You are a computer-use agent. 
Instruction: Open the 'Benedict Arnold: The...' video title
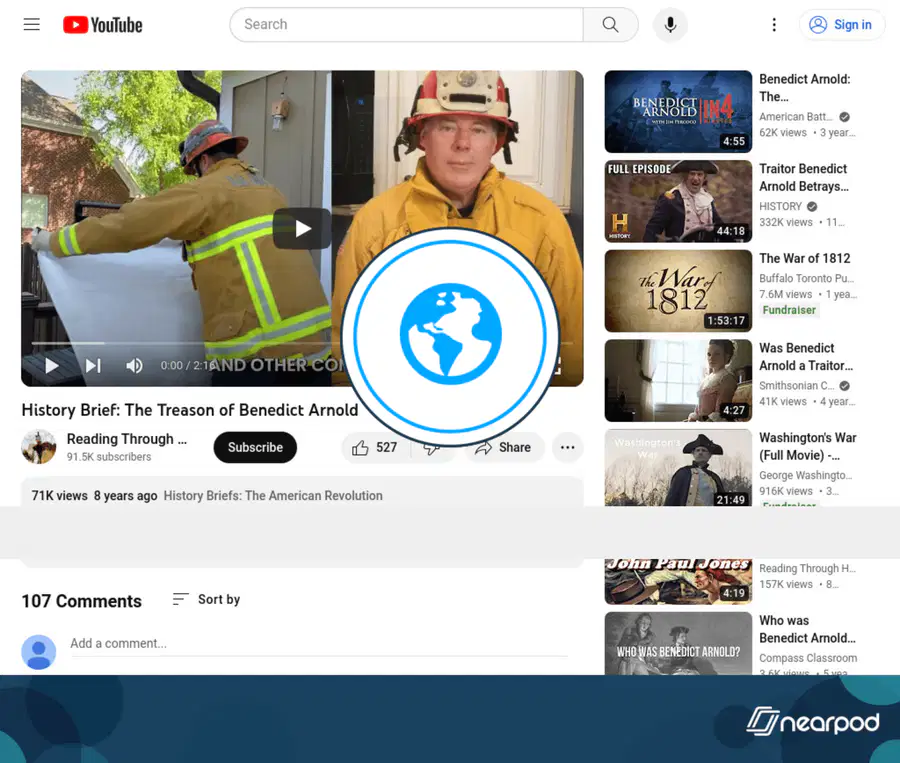(x=805, y=88)
